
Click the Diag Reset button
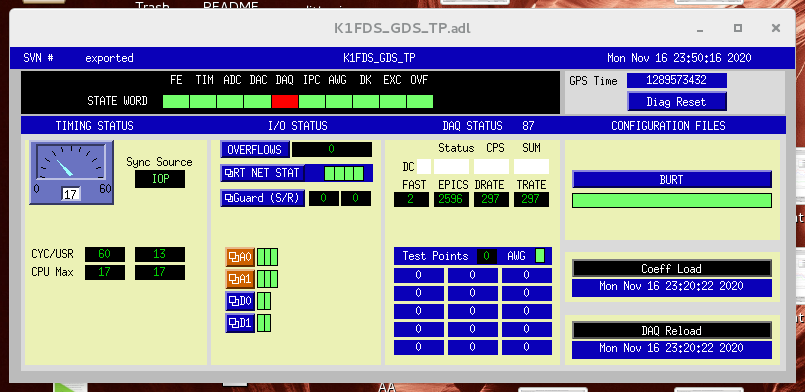[x=677, y=102]
